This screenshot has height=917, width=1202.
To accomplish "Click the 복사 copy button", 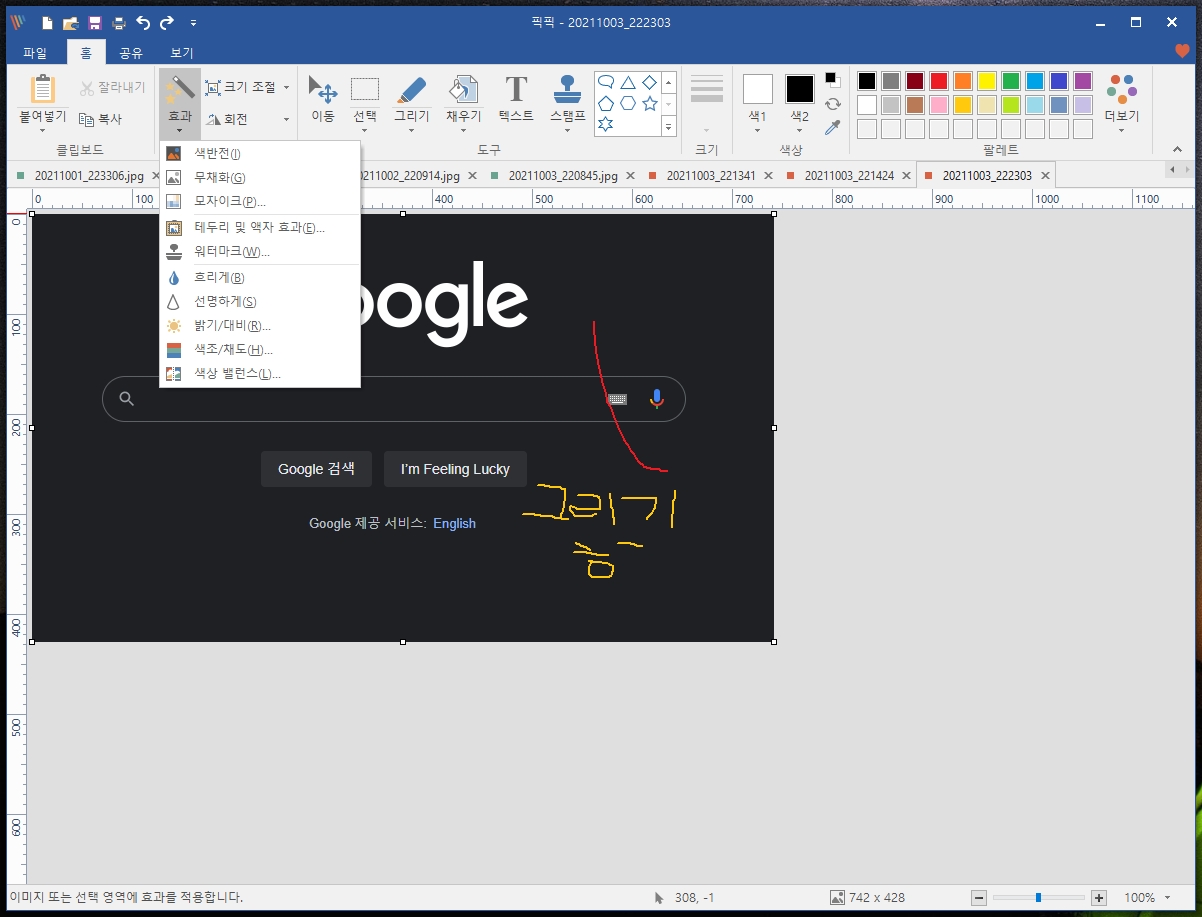I will [x=100, y=119].
